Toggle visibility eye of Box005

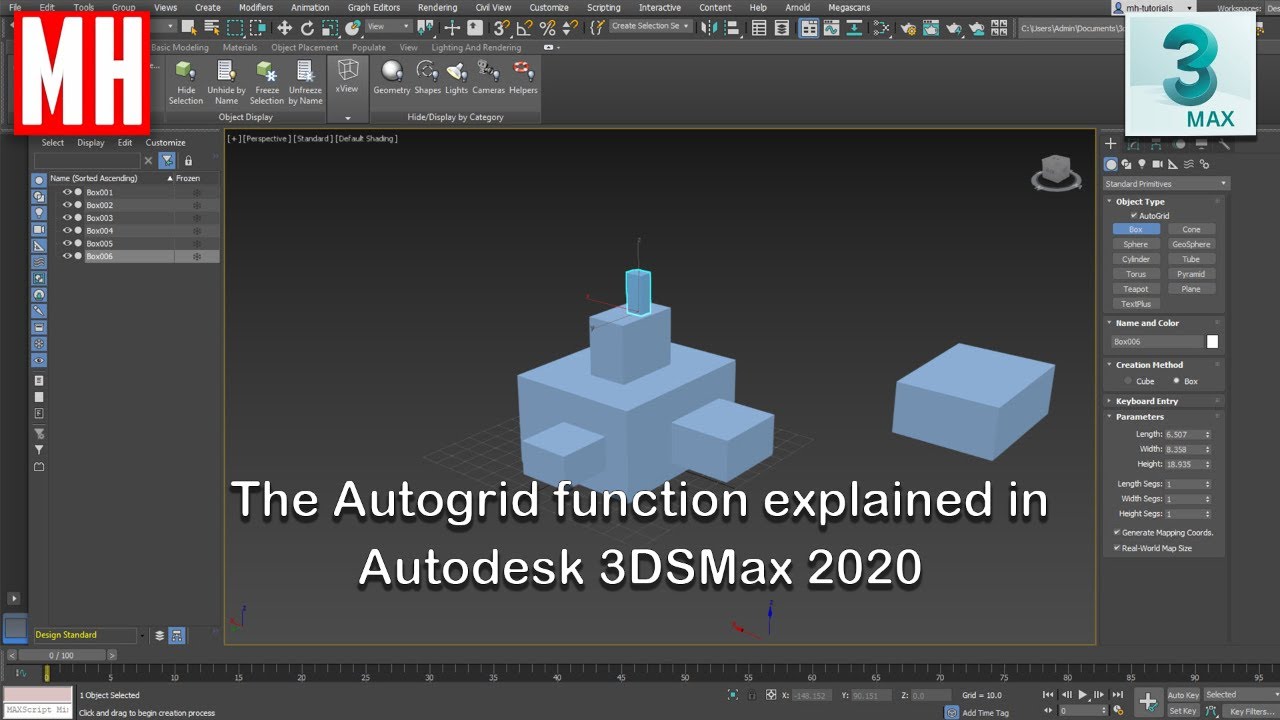click(x=67, y=243)
